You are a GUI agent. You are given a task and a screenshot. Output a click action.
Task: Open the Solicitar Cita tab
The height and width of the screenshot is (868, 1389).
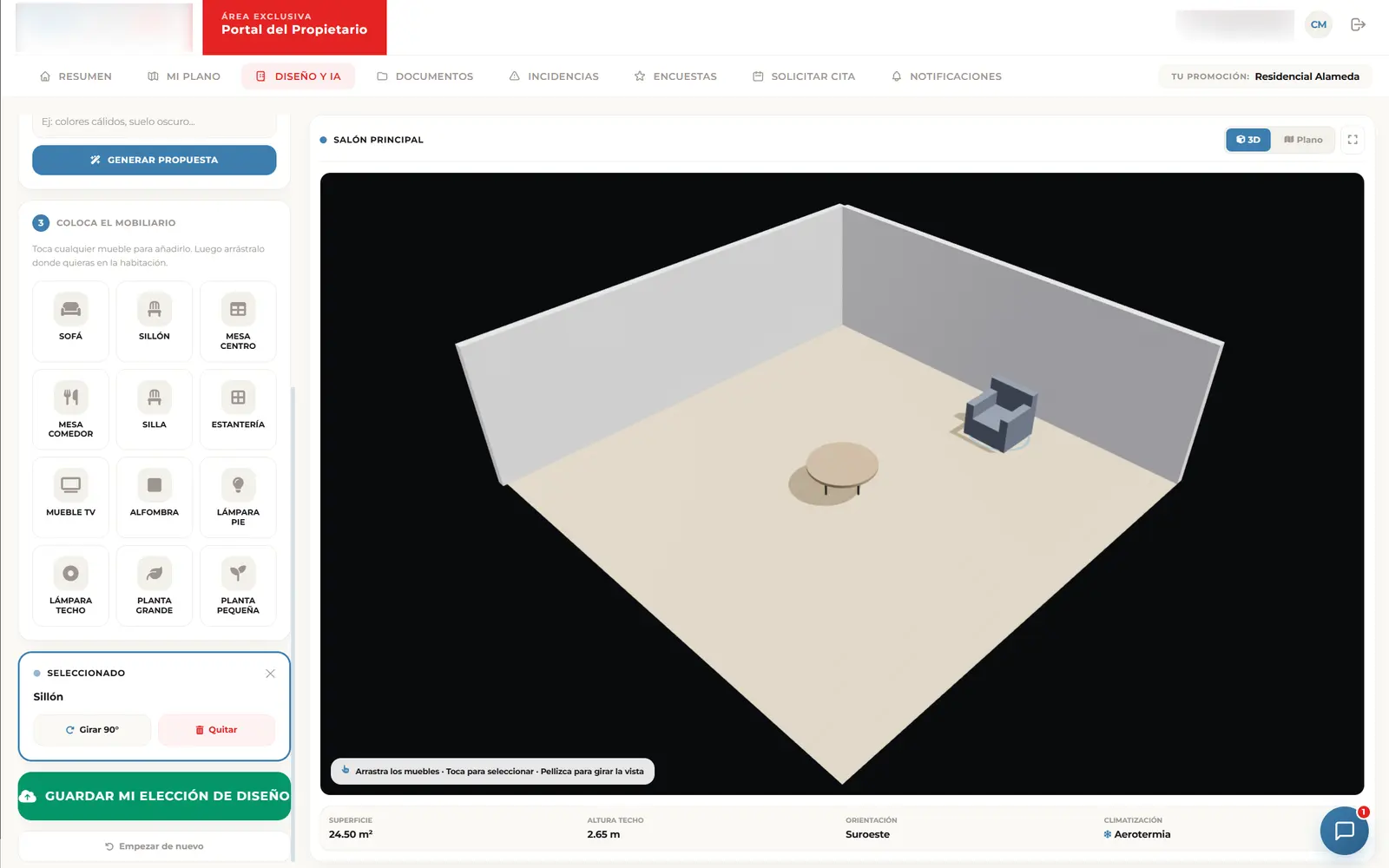[804, 76]
